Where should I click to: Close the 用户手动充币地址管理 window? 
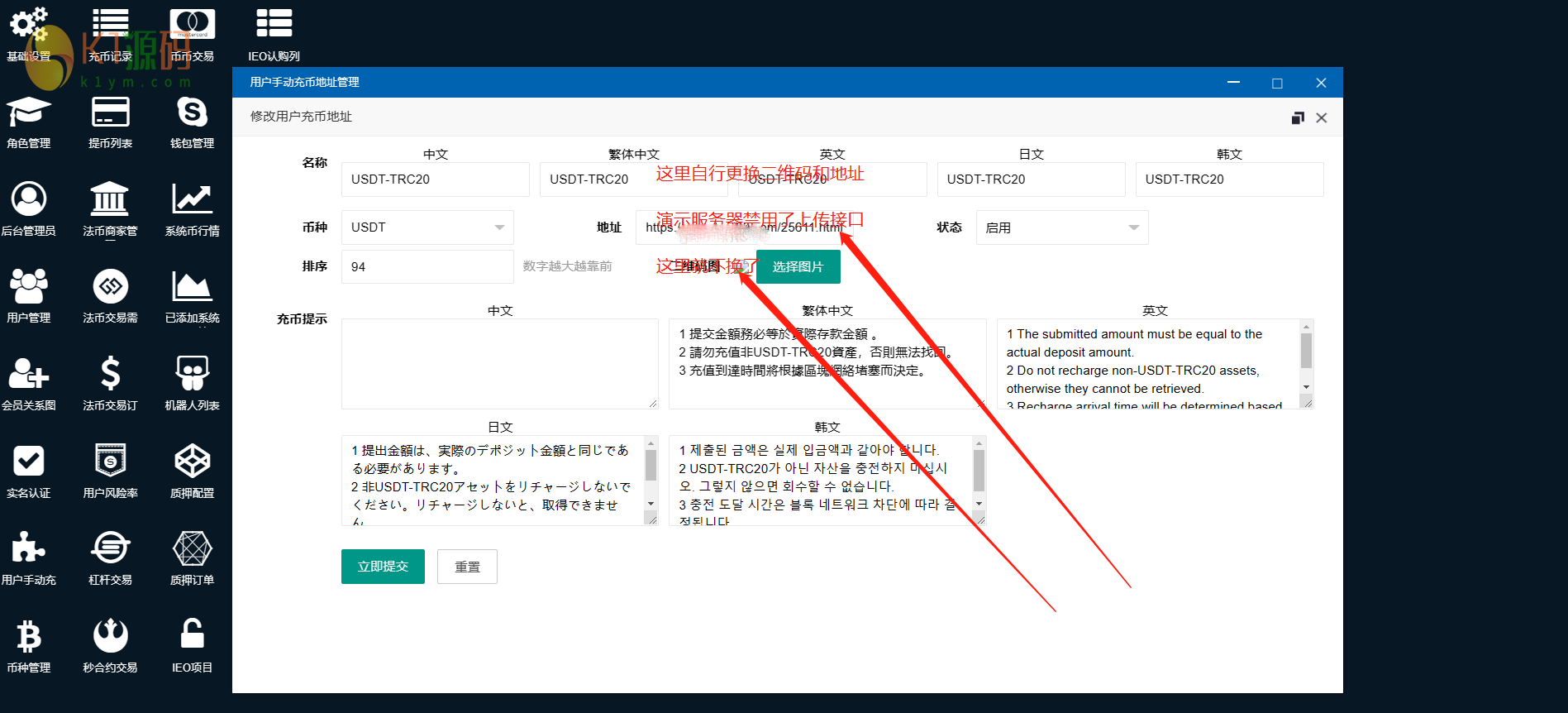coord(1321,83)
